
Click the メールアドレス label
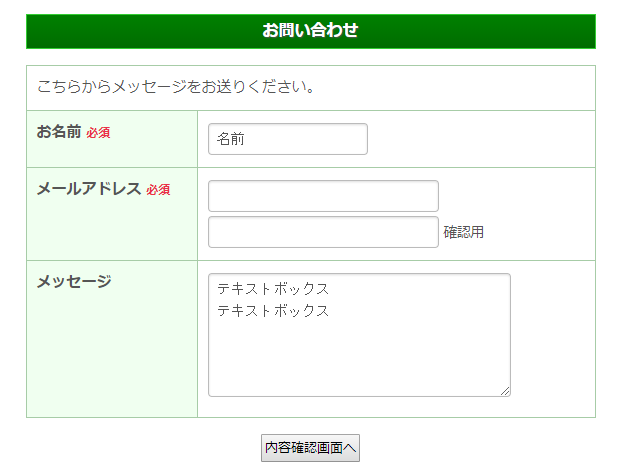coord(89,188)
